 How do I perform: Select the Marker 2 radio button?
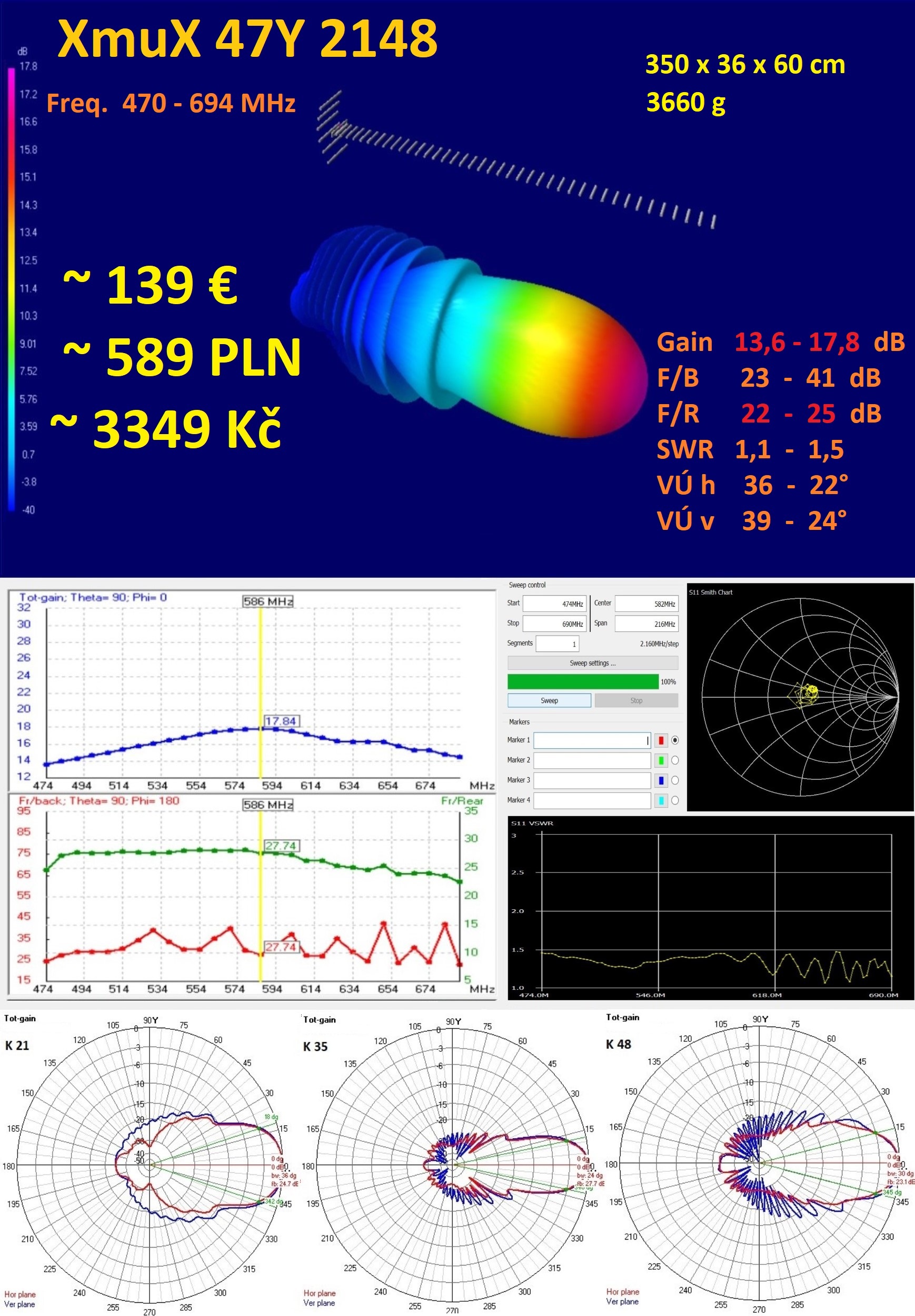point(675,760)
